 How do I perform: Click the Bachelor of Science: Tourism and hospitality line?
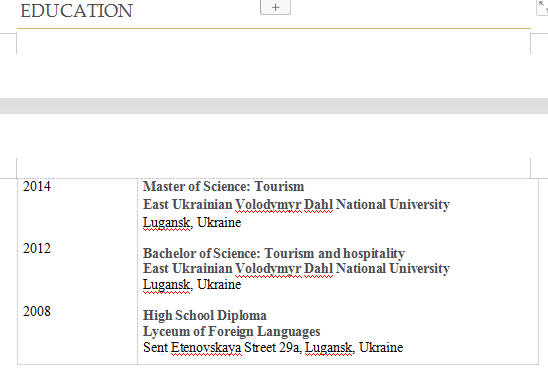tap(274, 253)
